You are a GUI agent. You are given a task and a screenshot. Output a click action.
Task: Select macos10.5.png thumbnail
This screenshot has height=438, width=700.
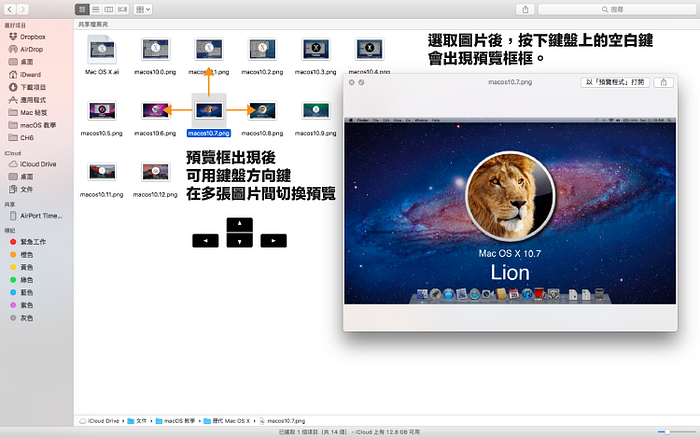pyautogui.click(x=102, y=110)
